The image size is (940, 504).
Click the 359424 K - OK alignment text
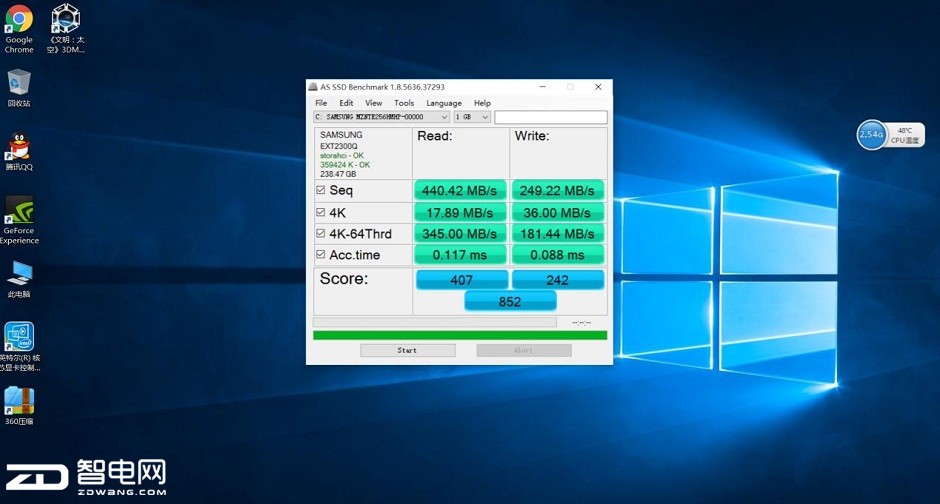pyautogui.click(x=345, y=164)
